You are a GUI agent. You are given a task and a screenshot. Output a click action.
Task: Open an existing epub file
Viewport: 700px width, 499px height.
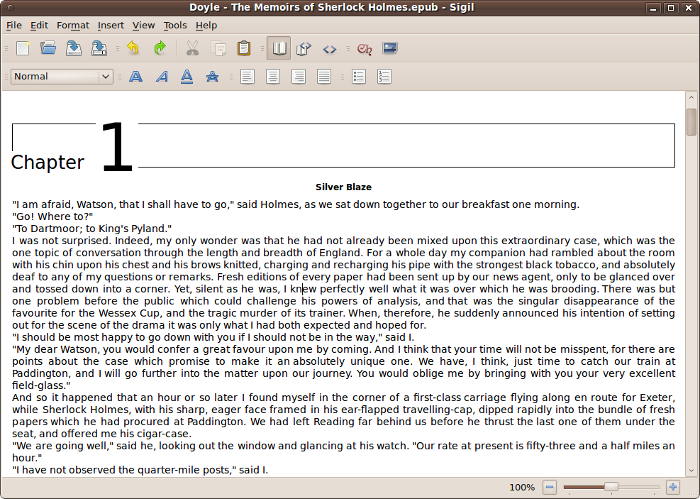click(x=48, y=48)
